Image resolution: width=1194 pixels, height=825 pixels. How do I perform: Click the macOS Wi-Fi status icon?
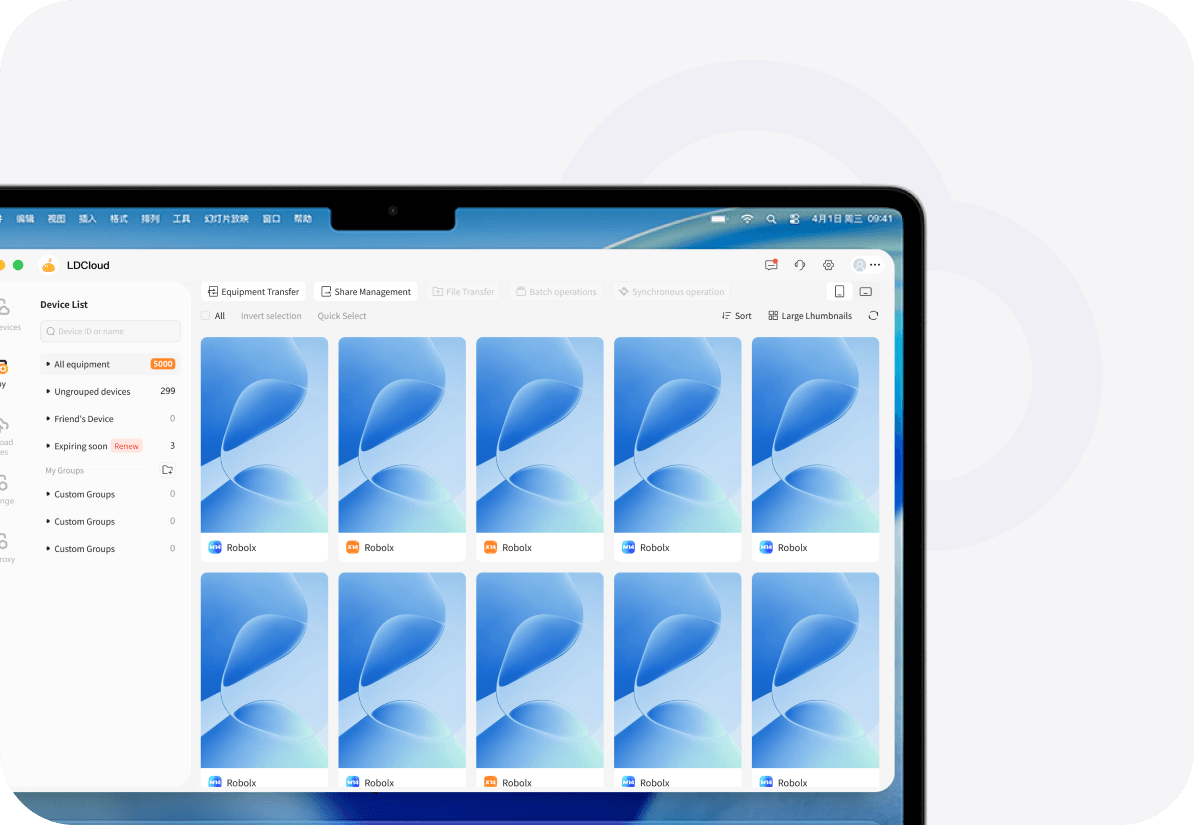[747, 219]
